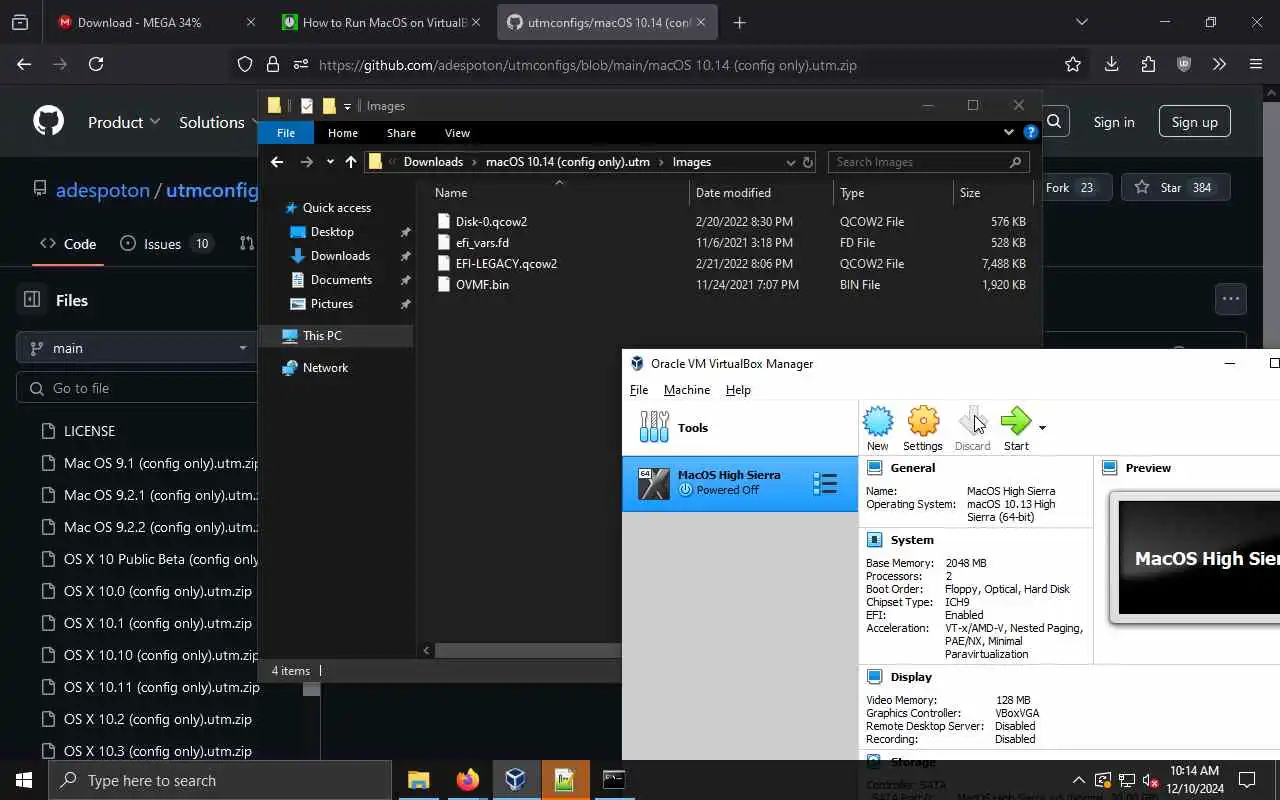Go back in File Explorer
This screenshot has width=1280, height=800.
(277, 162)
